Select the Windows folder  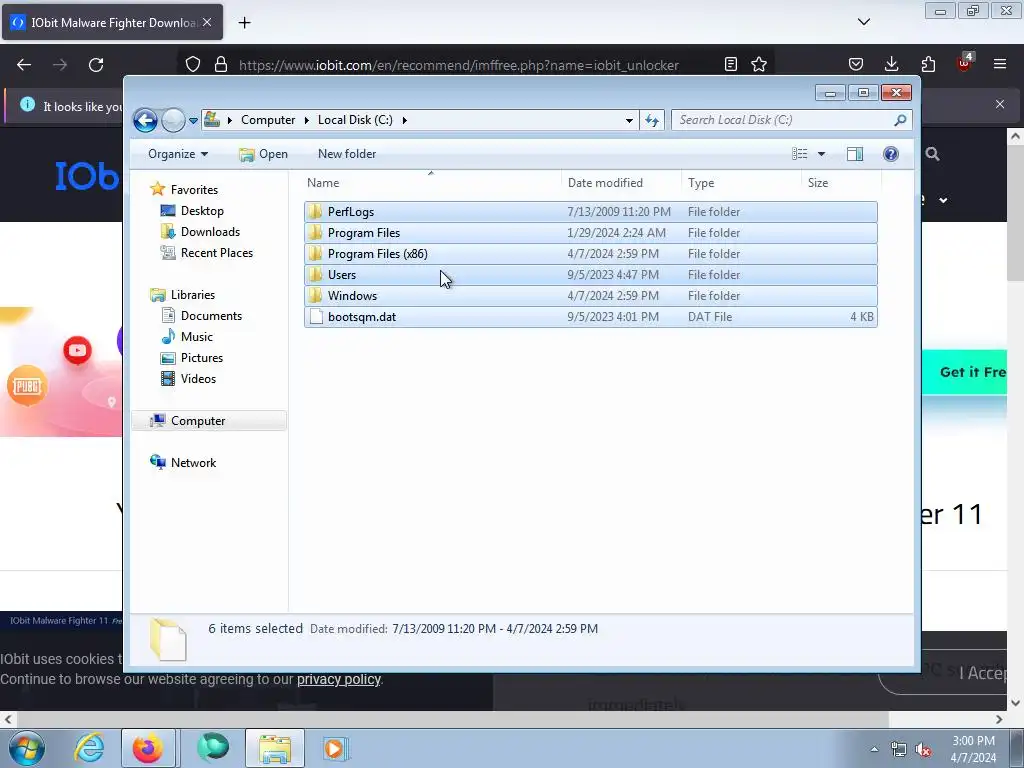(x=590, y=295)
